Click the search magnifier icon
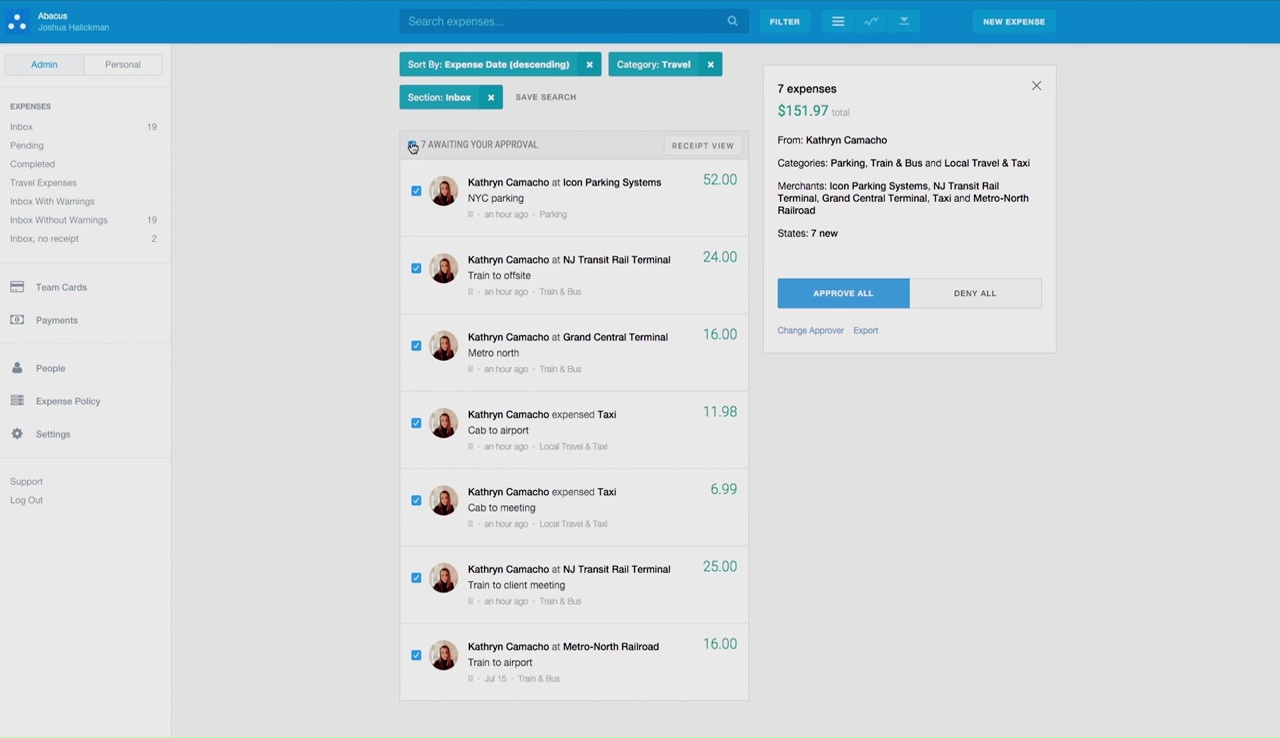The image size is (1280, 738). pos(732,21)
